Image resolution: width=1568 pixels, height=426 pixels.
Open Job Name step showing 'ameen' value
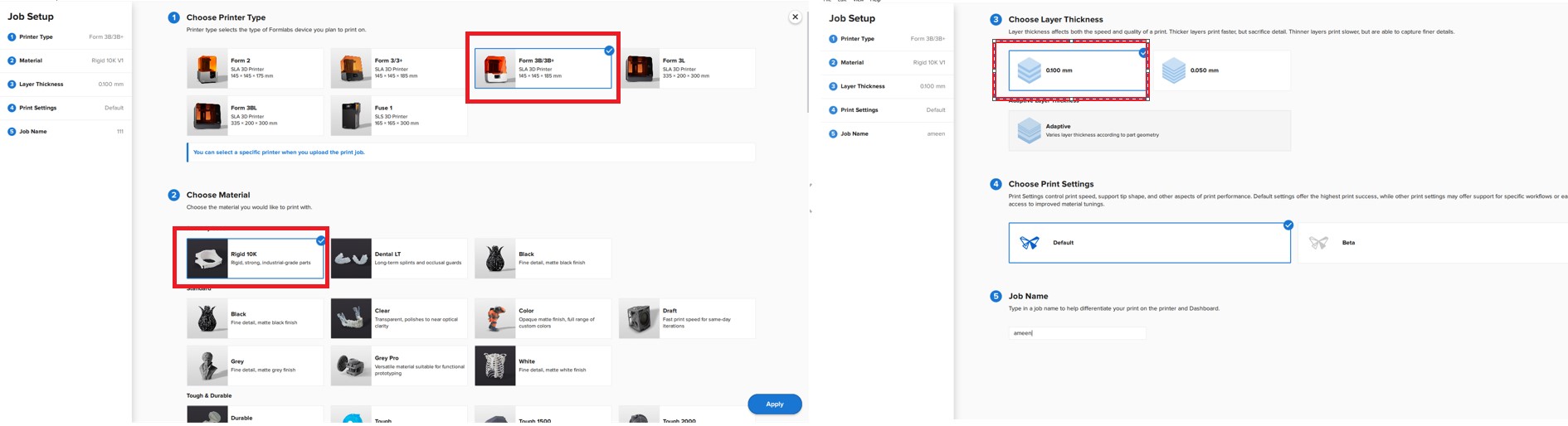click(887, 133)
